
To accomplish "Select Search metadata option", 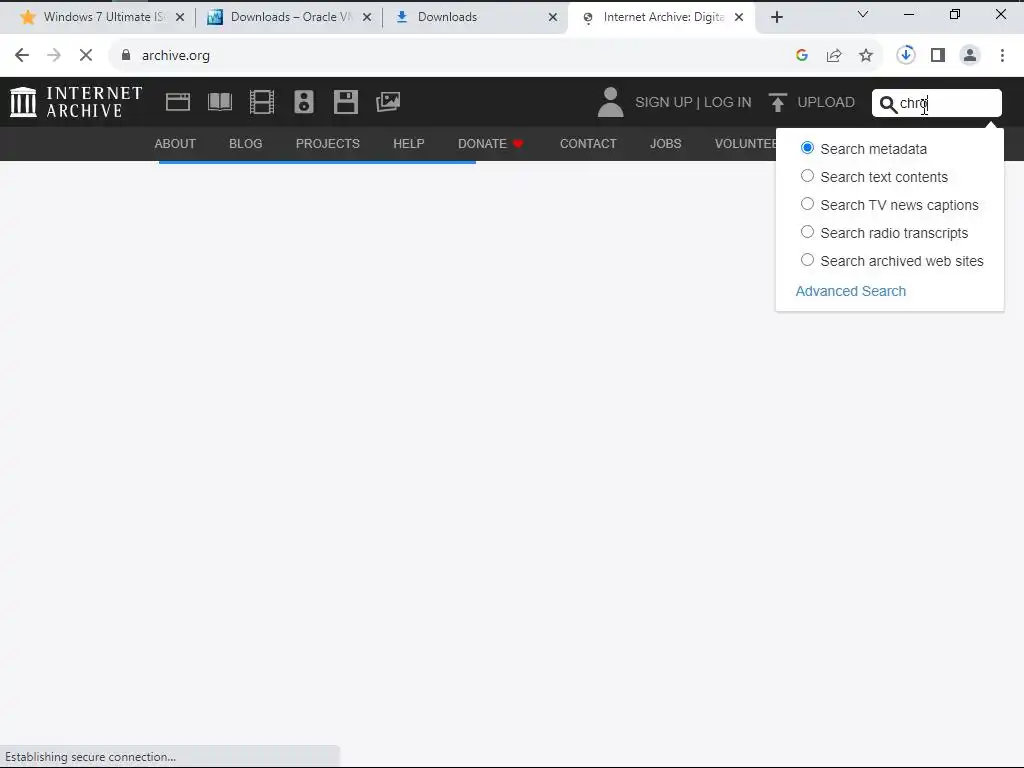I will pos(807,148).
